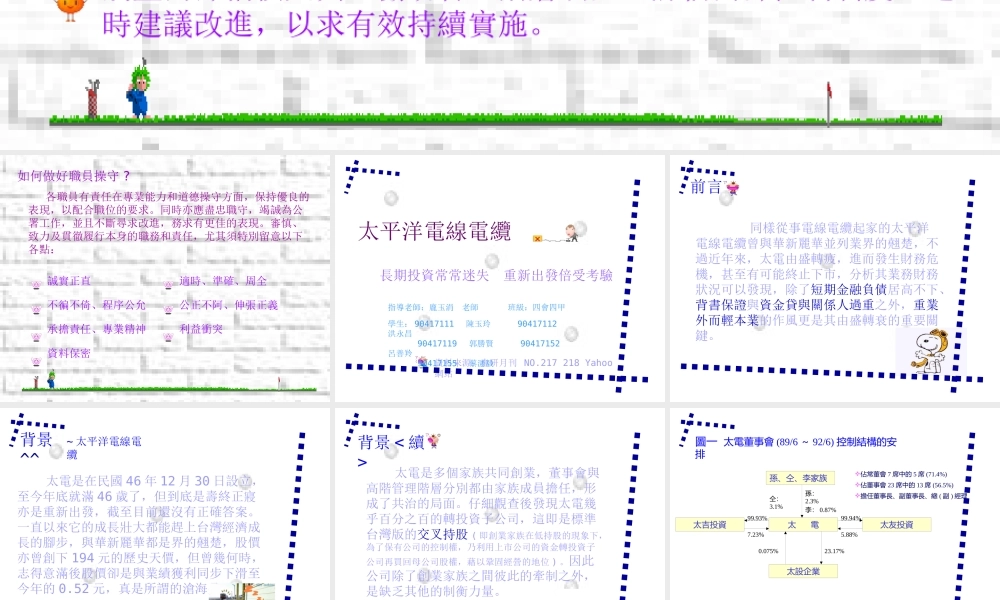Click the 太友投資 box in the diagram
Viewport: 1000px width, 600px height.
pyautogui.click(x=896, y=525)
